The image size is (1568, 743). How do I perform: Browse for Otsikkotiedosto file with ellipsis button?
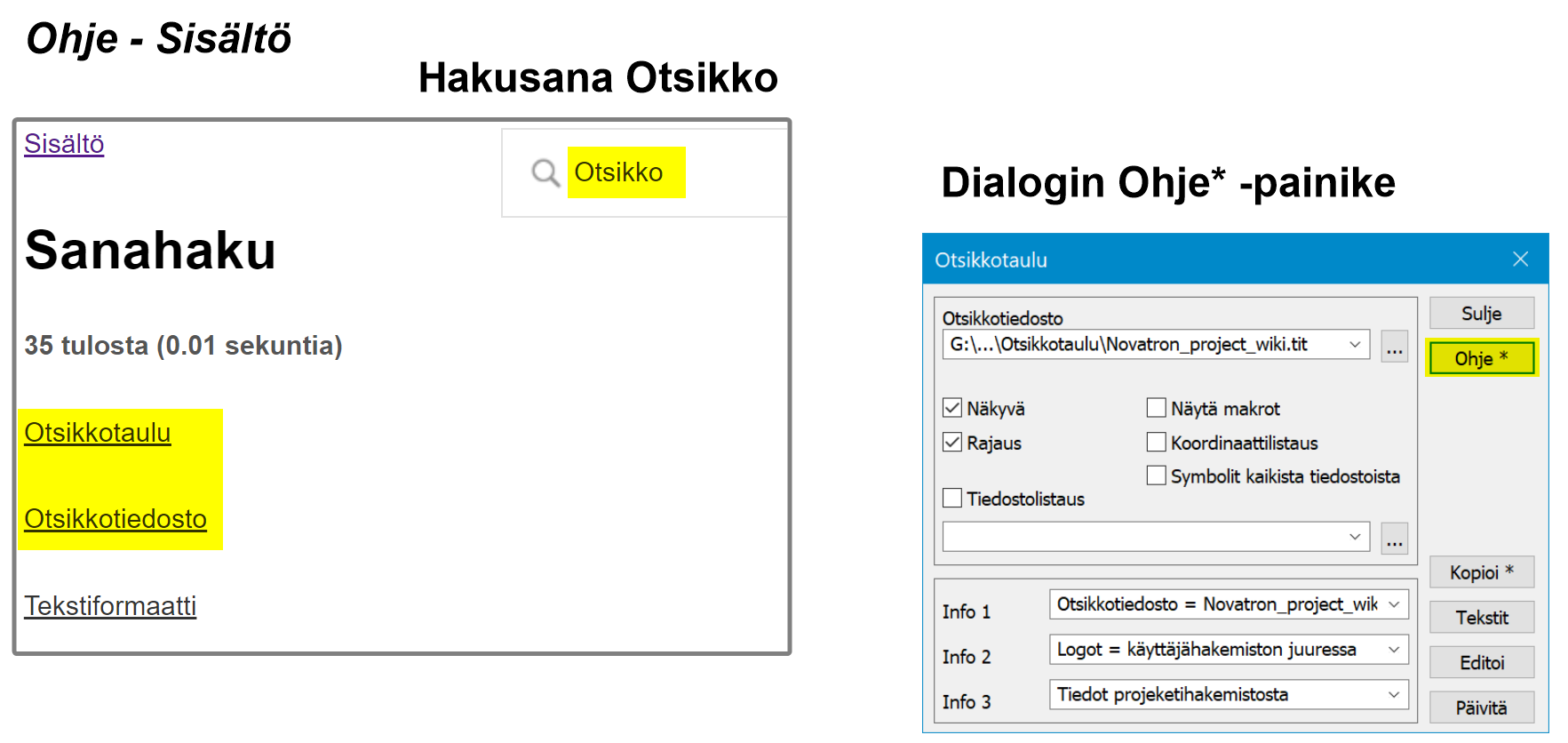1394,346
